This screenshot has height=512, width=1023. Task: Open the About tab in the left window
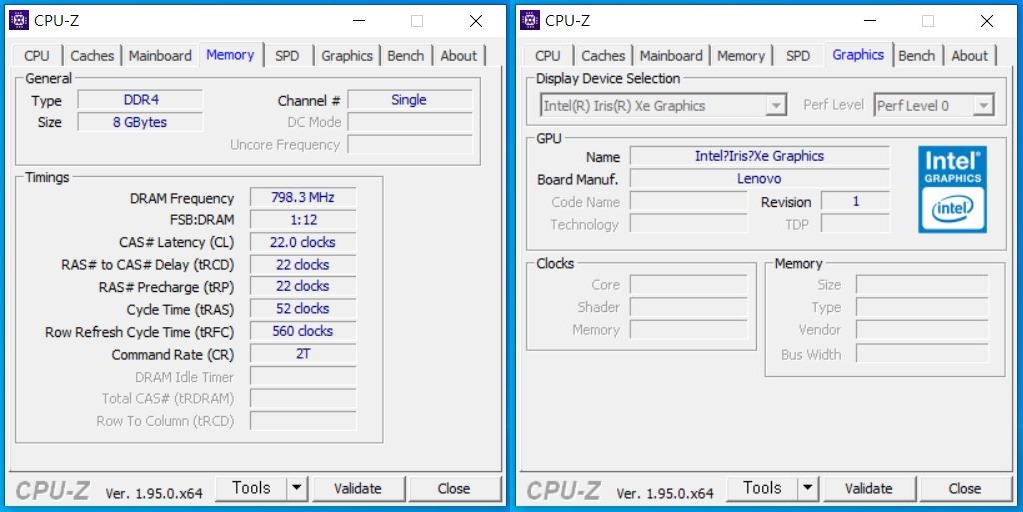coord(459,56)
